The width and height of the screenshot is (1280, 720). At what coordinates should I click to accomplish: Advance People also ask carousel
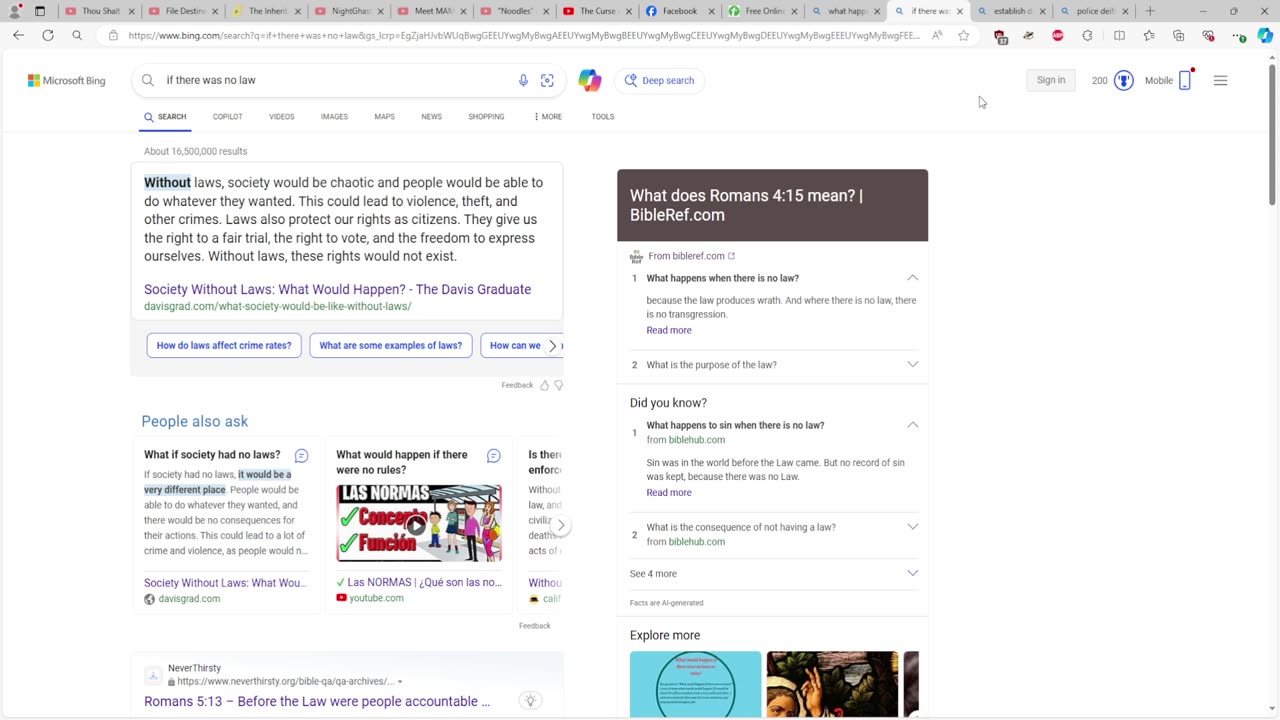[561, 526]
